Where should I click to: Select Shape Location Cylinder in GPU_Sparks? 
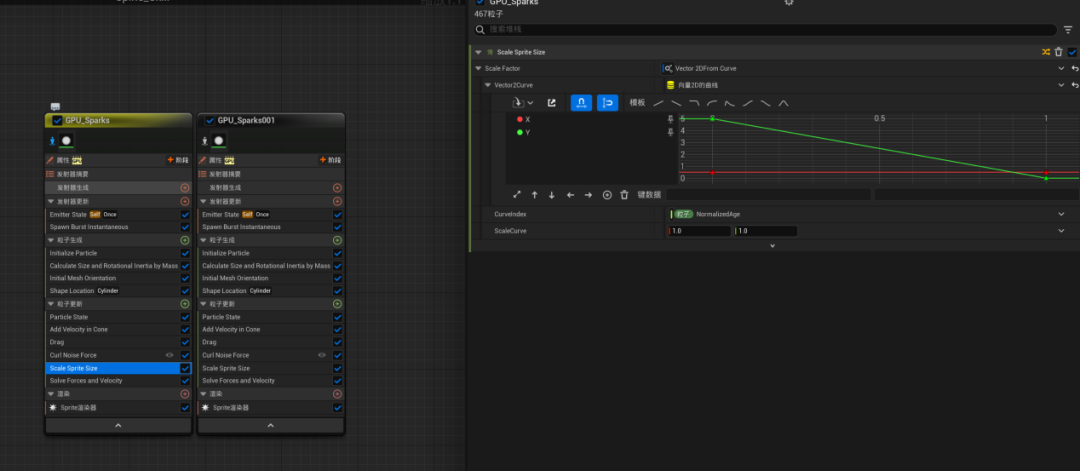(85, 291)
